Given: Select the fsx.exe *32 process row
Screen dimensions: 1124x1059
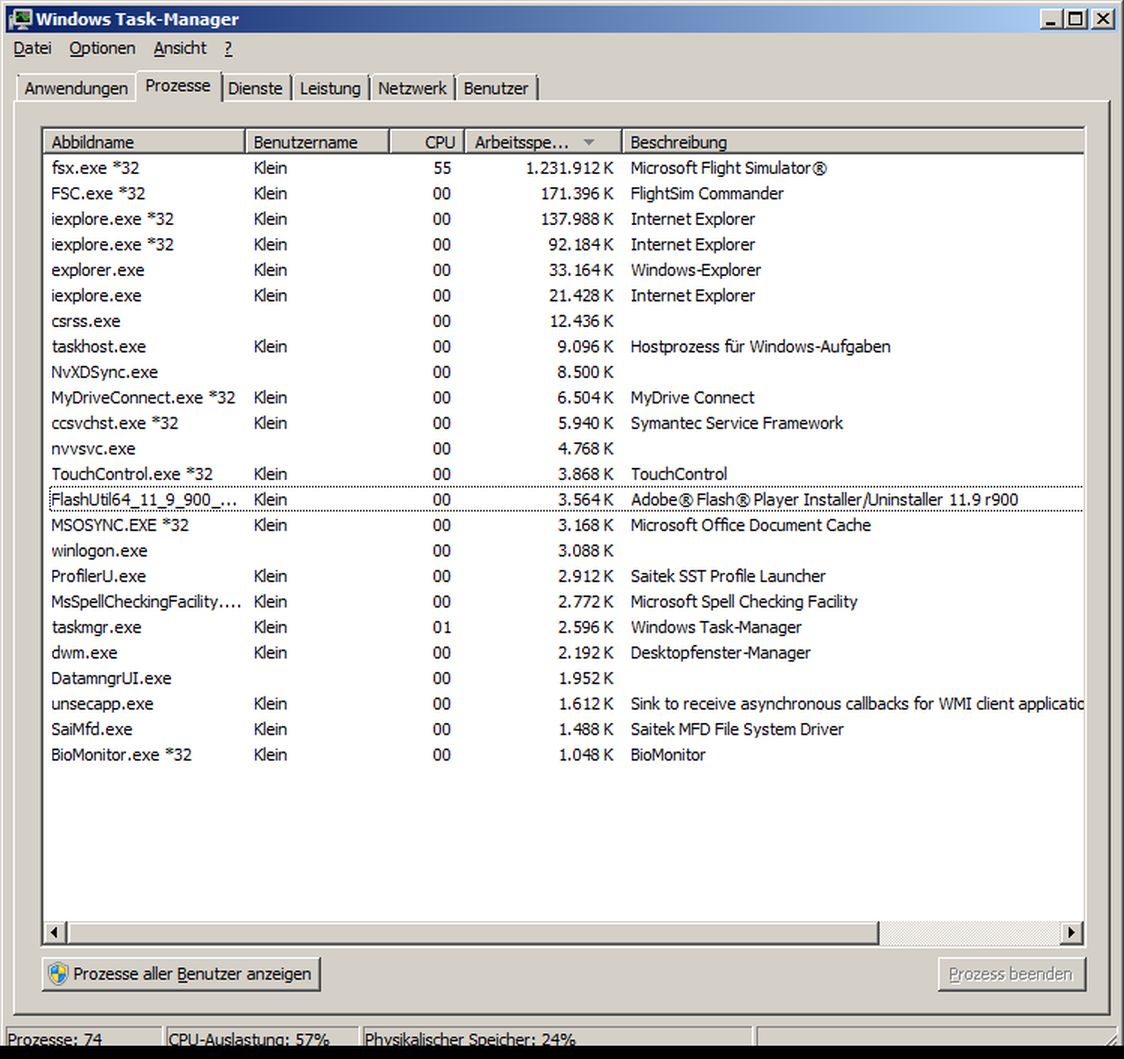Looking at the screenshot, I should [x=563, y=168].
